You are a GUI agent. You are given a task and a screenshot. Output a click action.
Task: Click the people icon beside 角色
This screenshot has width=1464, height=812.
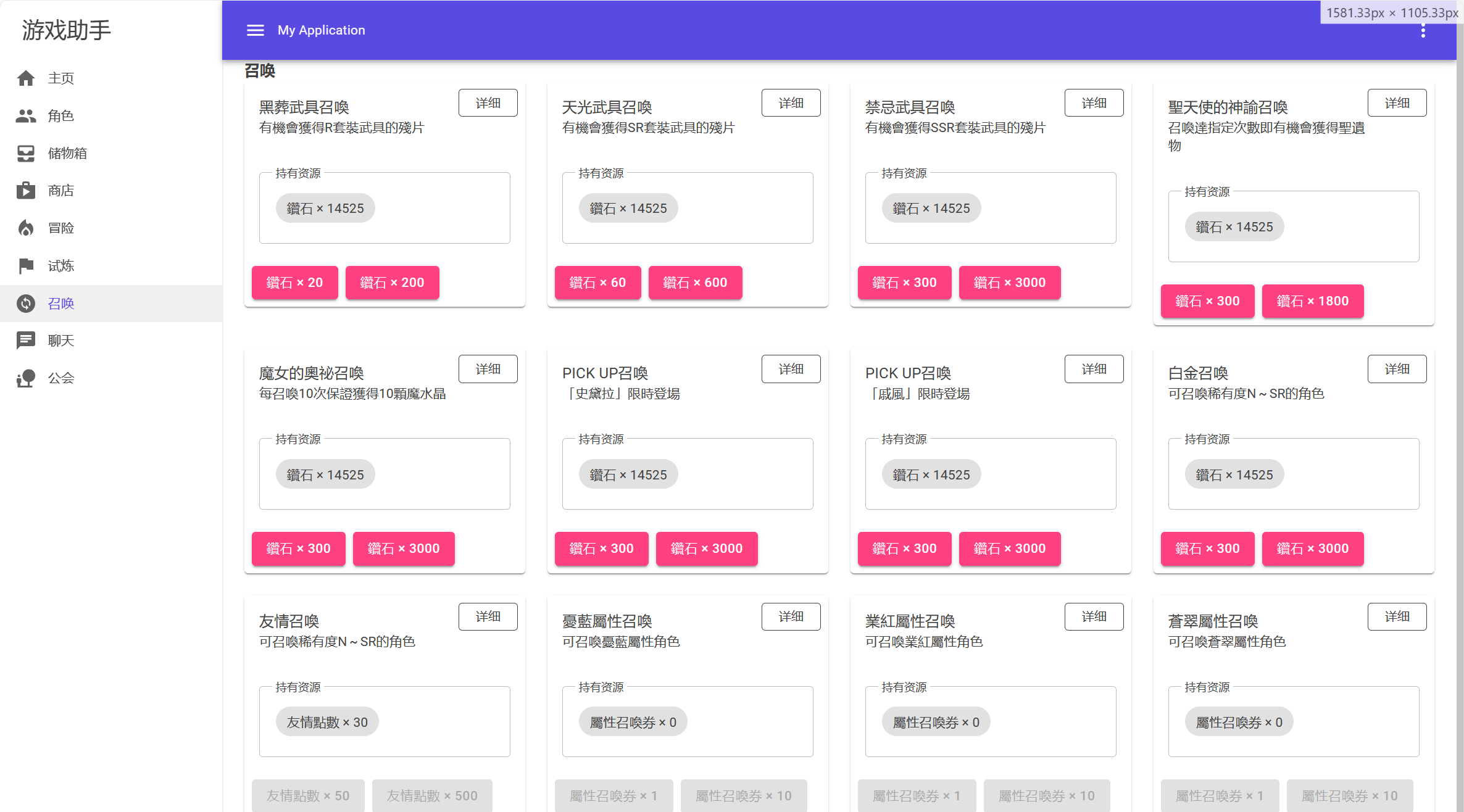click(26, 116)
